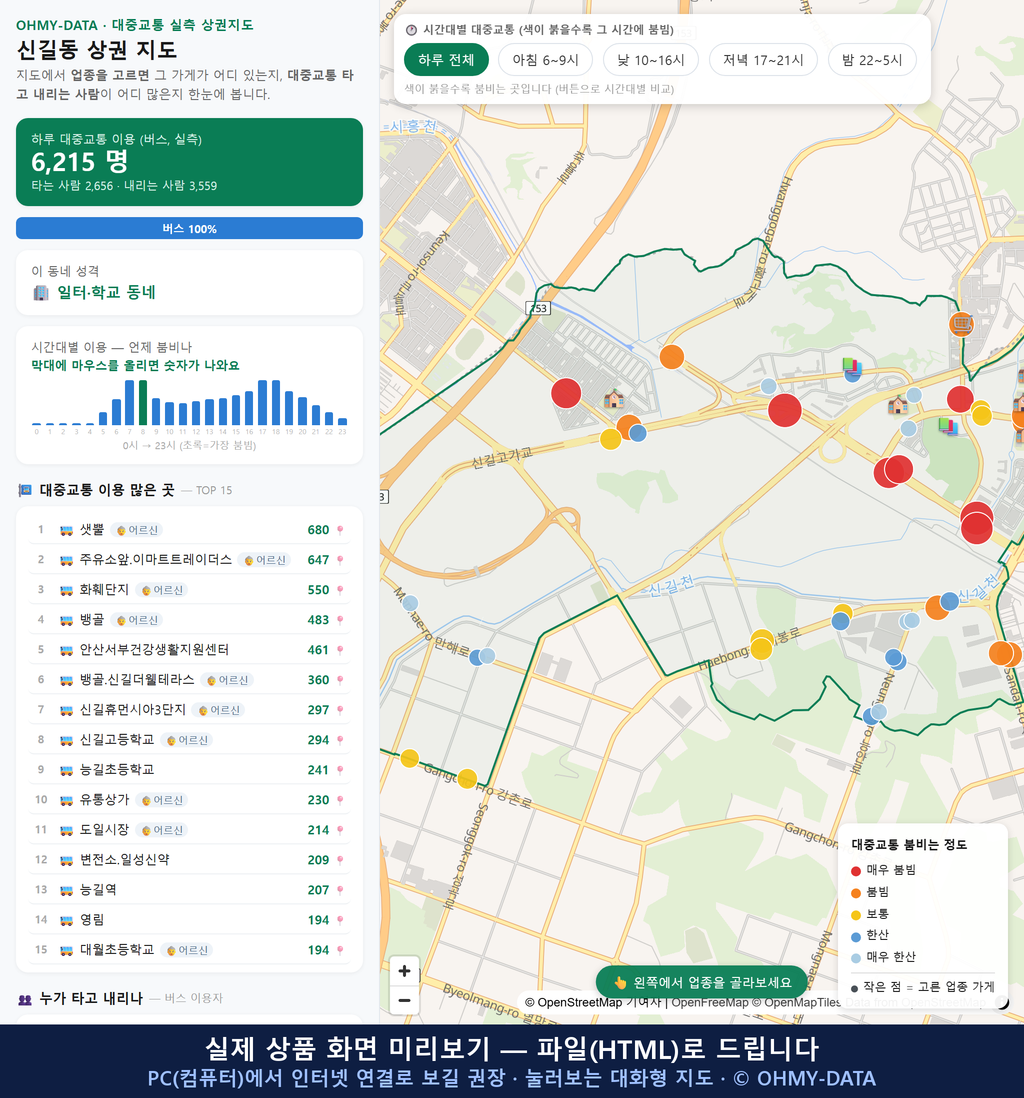Click the blue 한산 legend dot
This screenshot has height=1098, width=1024.
coord(856,936)
